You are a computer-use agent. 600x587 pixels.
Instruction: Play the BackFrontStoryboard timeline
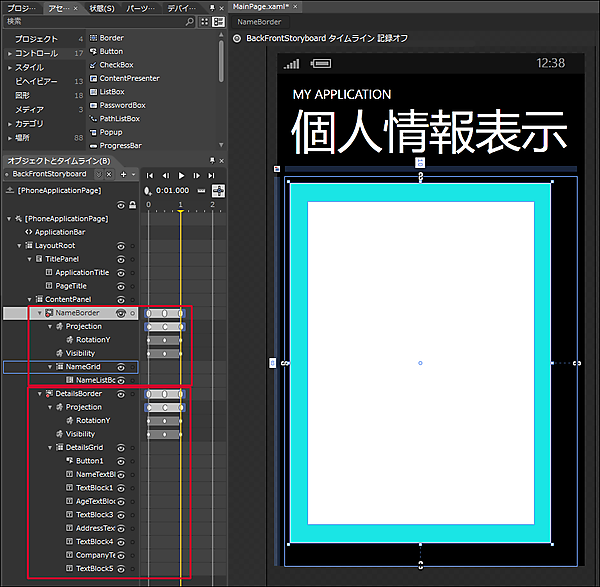click(x=181, y=175)
